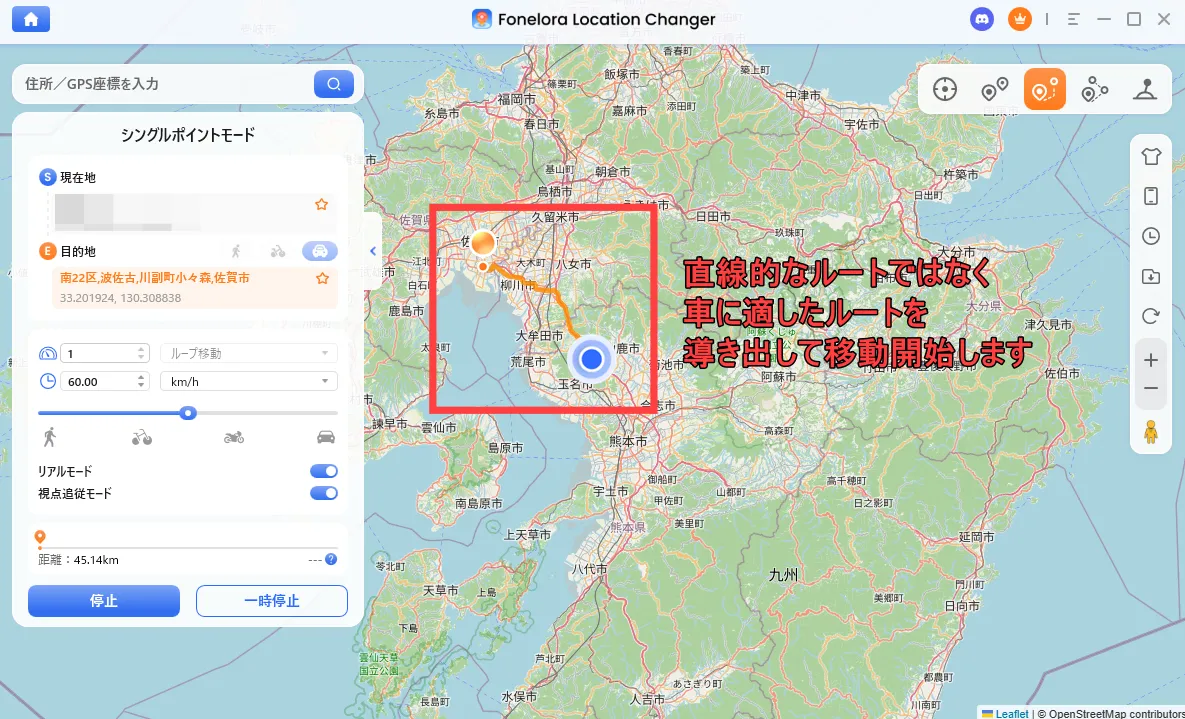Open the ループ移動 dropdown

(x=249, y=353)
